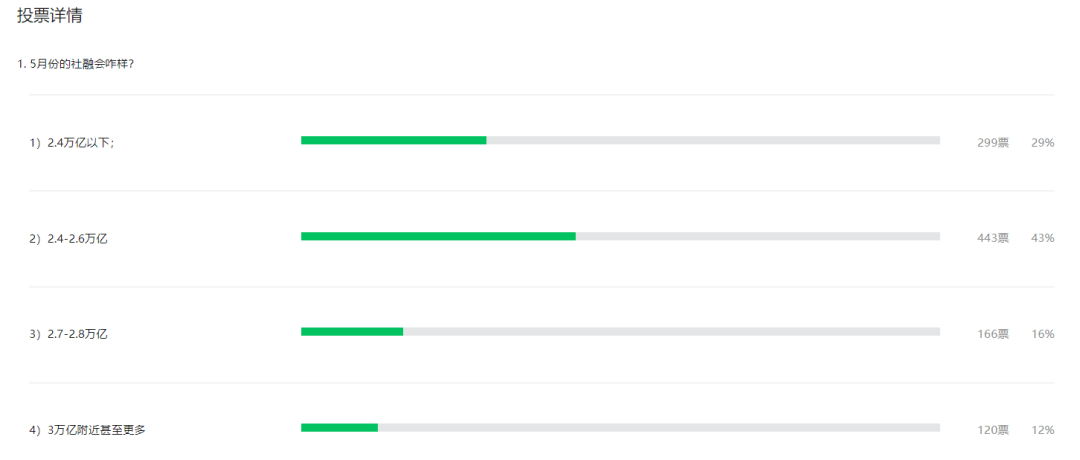The height and width of the screenshot is (460, 1080).
Task: Click gray bar remainder of 2.4万亿以下 row
Action: point(713,140)
